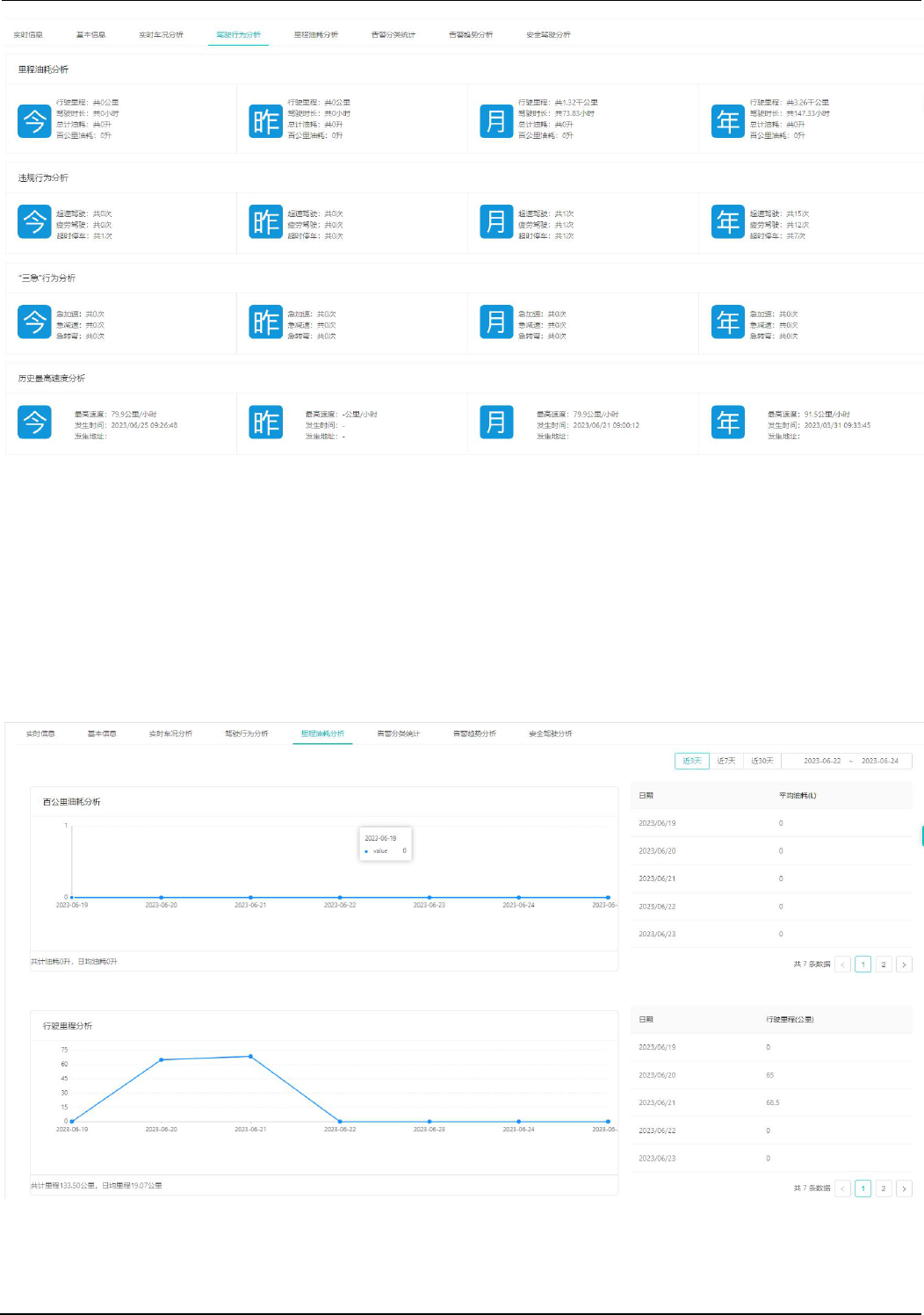The image size is (924, 1315).
Task: Click 2023-06-21 peak point in 行驶里程分析 chart
Action: pyautogui.click(x=250, y=1057)
